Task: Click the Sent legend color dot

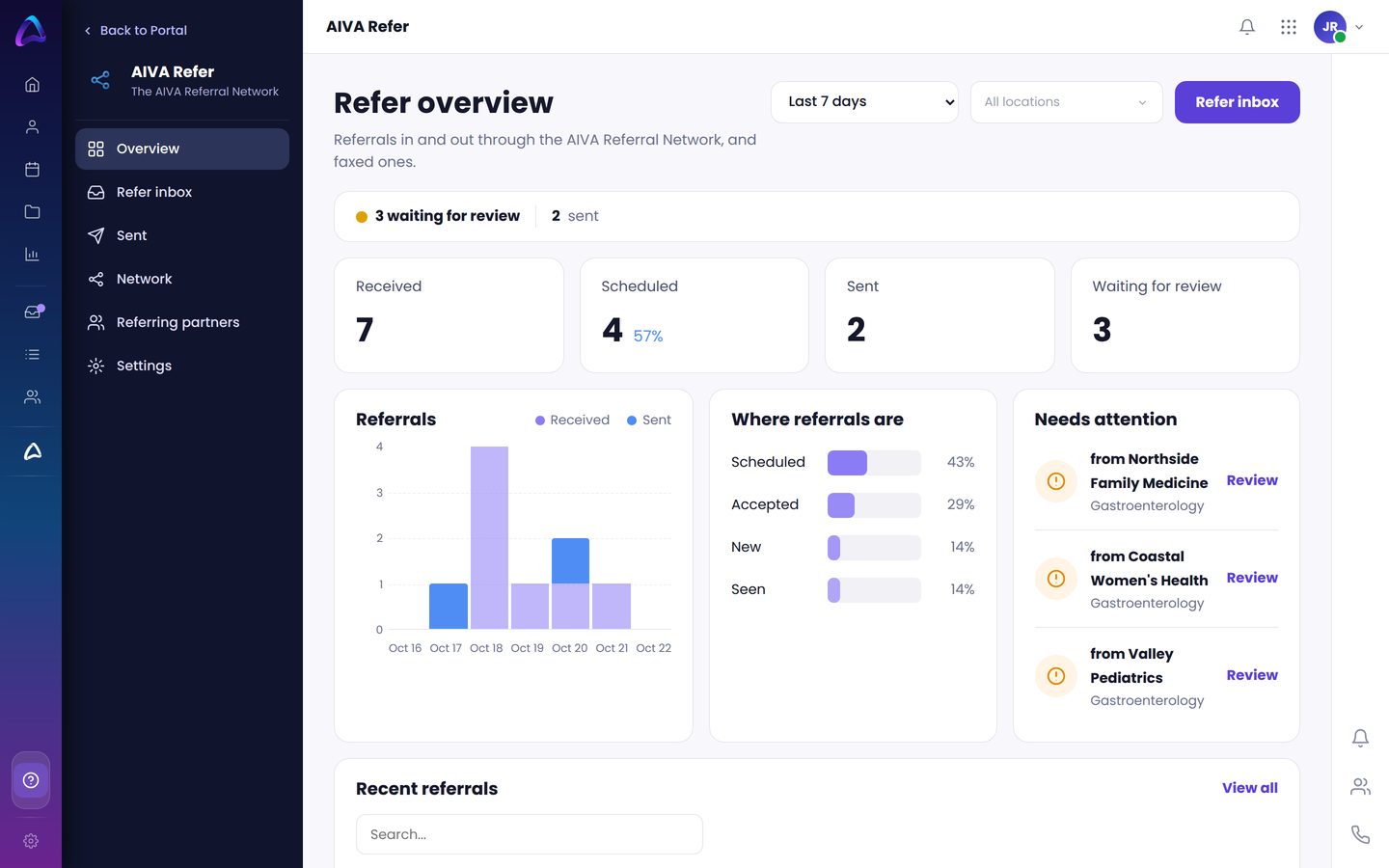Action: tap(632, 420)
